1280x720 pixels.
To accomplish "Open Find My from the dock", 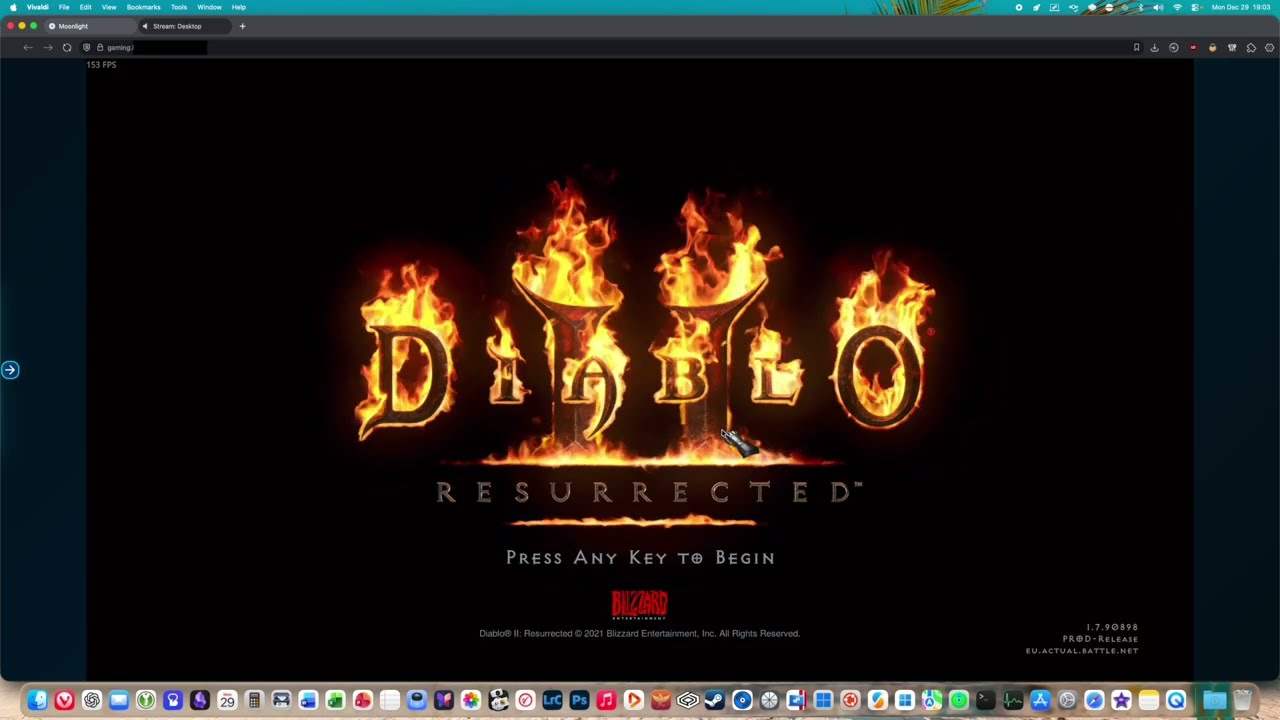I will (958, 701).
